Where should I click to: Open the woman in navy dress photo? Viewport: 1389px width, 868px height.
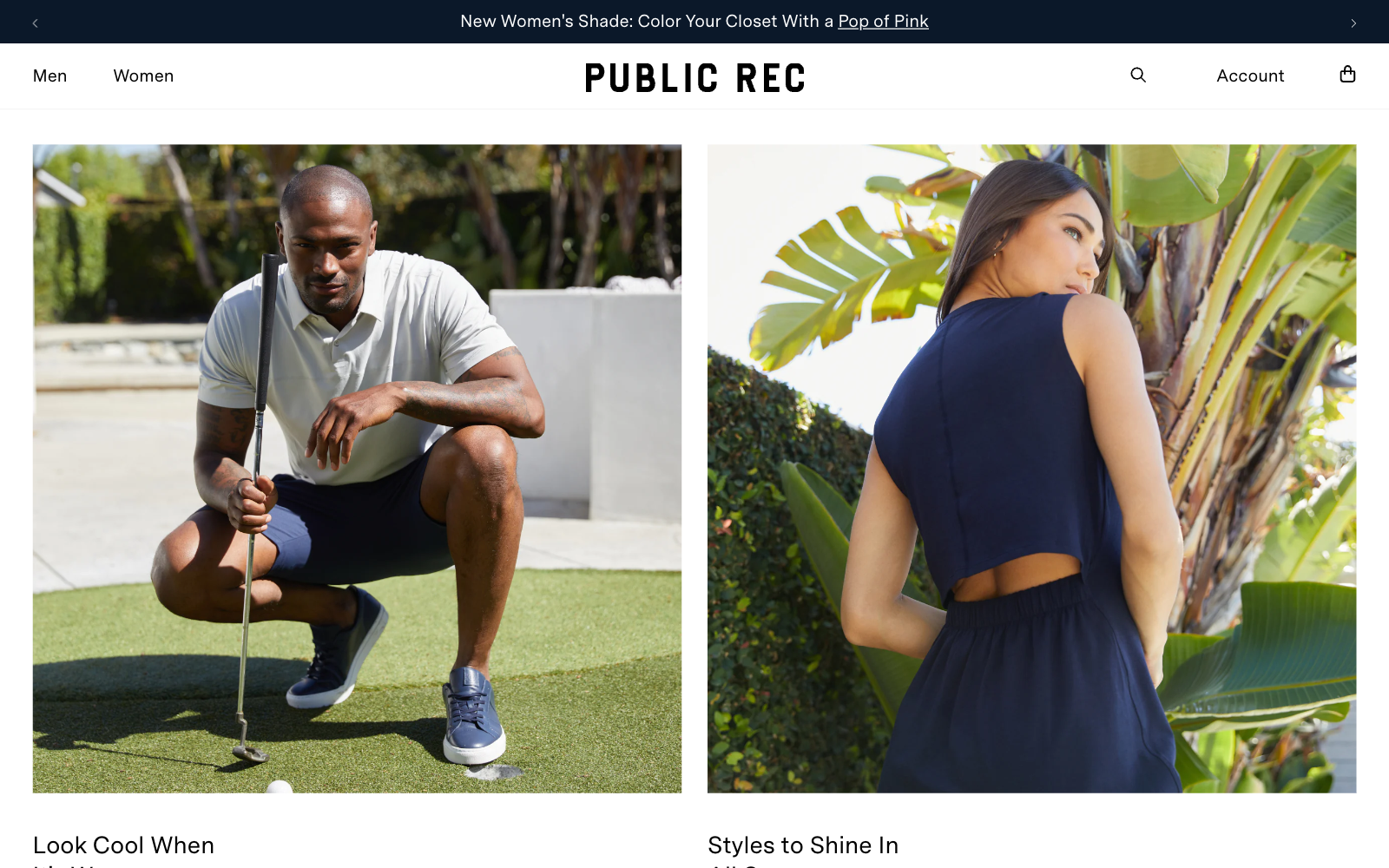tap(1031, 469)
